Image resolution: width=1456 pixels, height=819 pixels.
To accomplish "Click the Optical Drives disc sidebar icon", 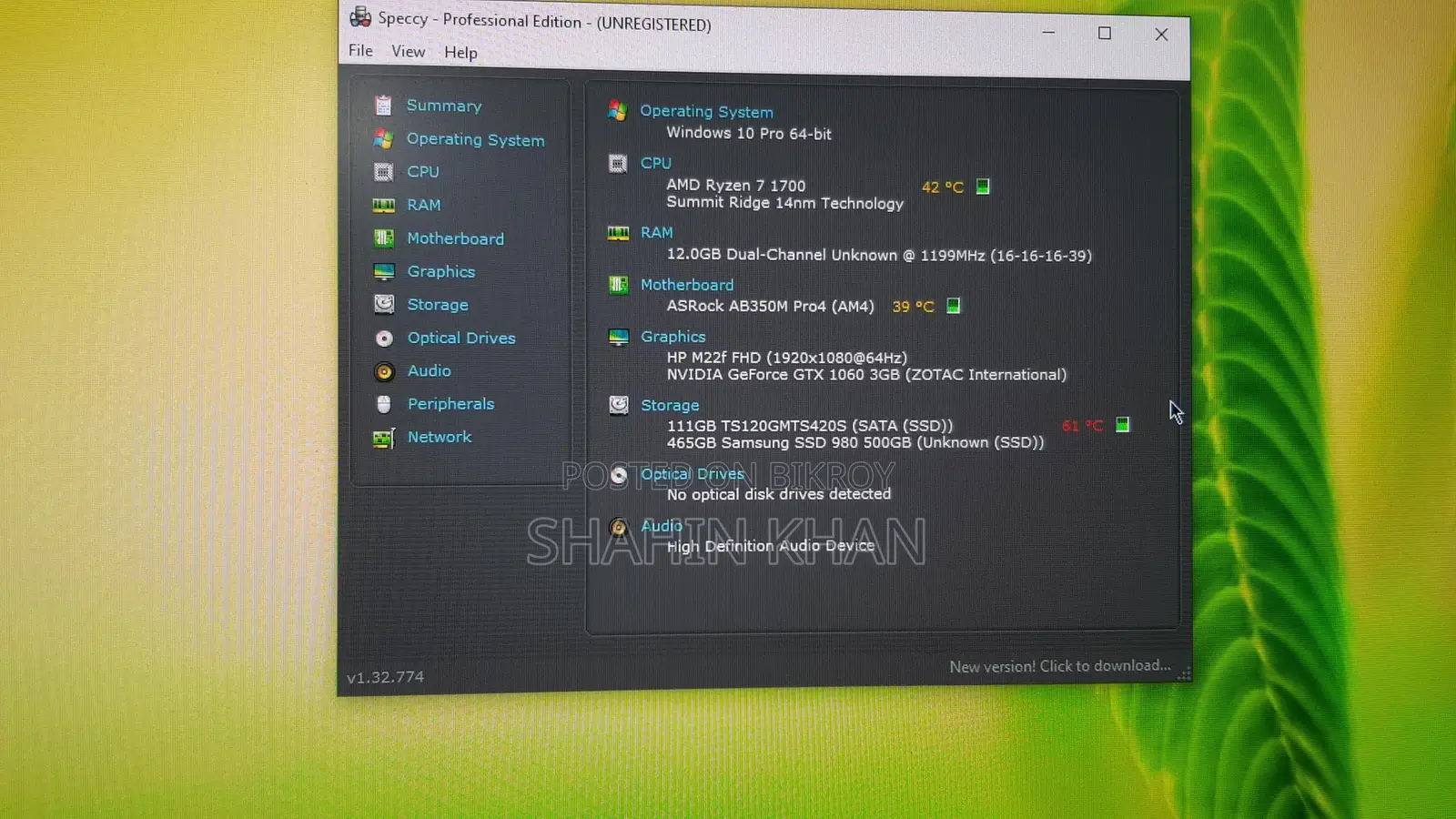I will 384,339.
